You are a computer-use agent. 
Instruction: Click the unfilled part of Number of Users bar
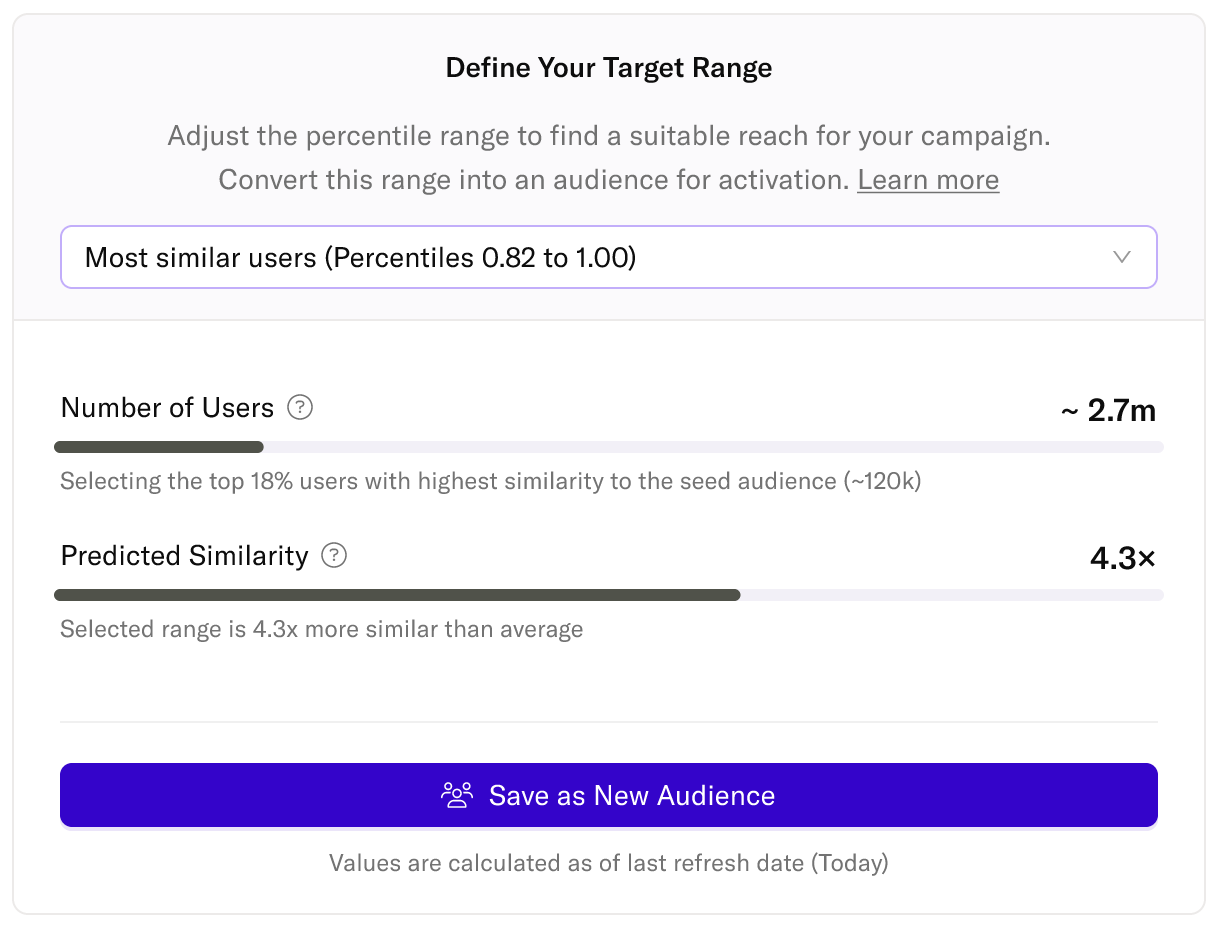(712, 447)
